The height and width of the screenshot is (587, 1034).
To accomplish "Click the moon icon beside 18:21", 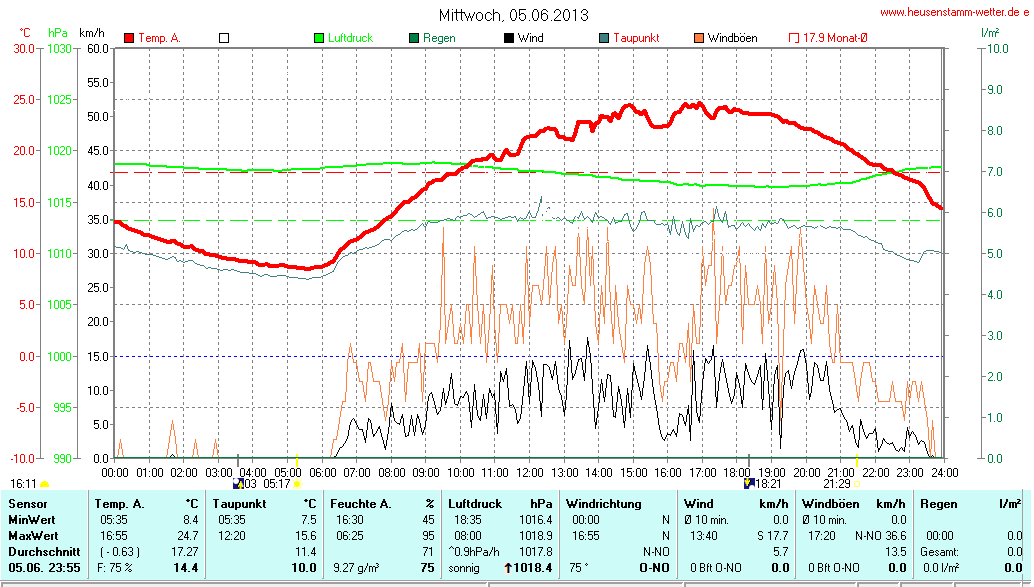I will pyautogui.click(x=749, y=484).
